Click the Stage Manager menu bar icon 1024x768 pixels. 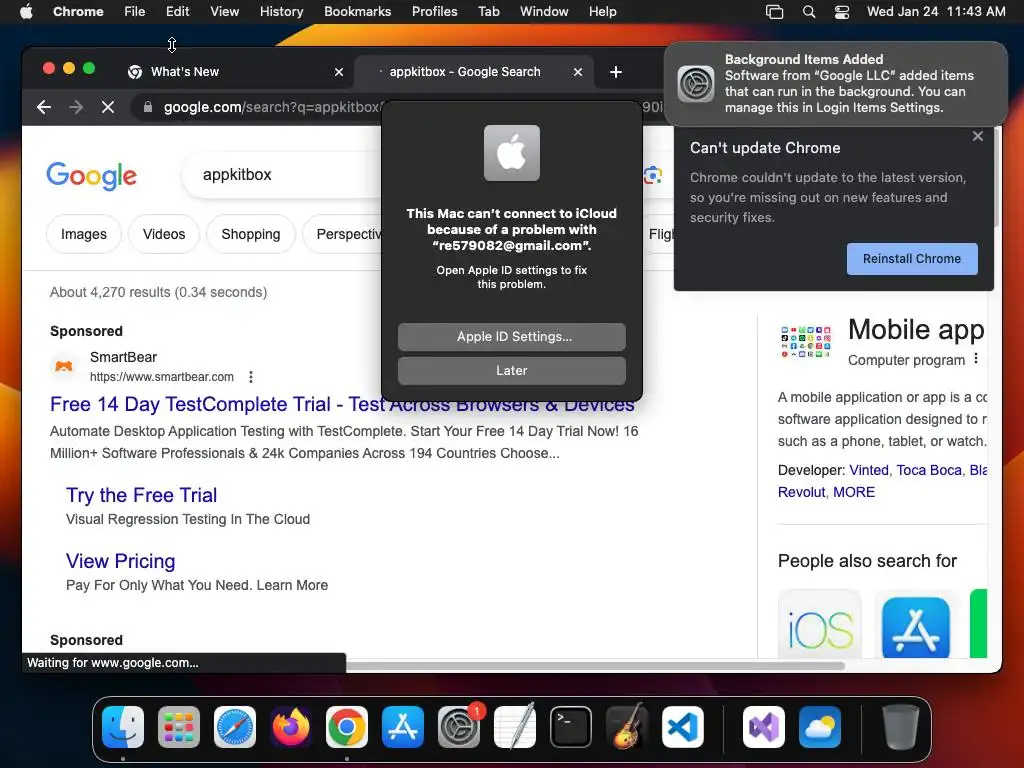775,12
